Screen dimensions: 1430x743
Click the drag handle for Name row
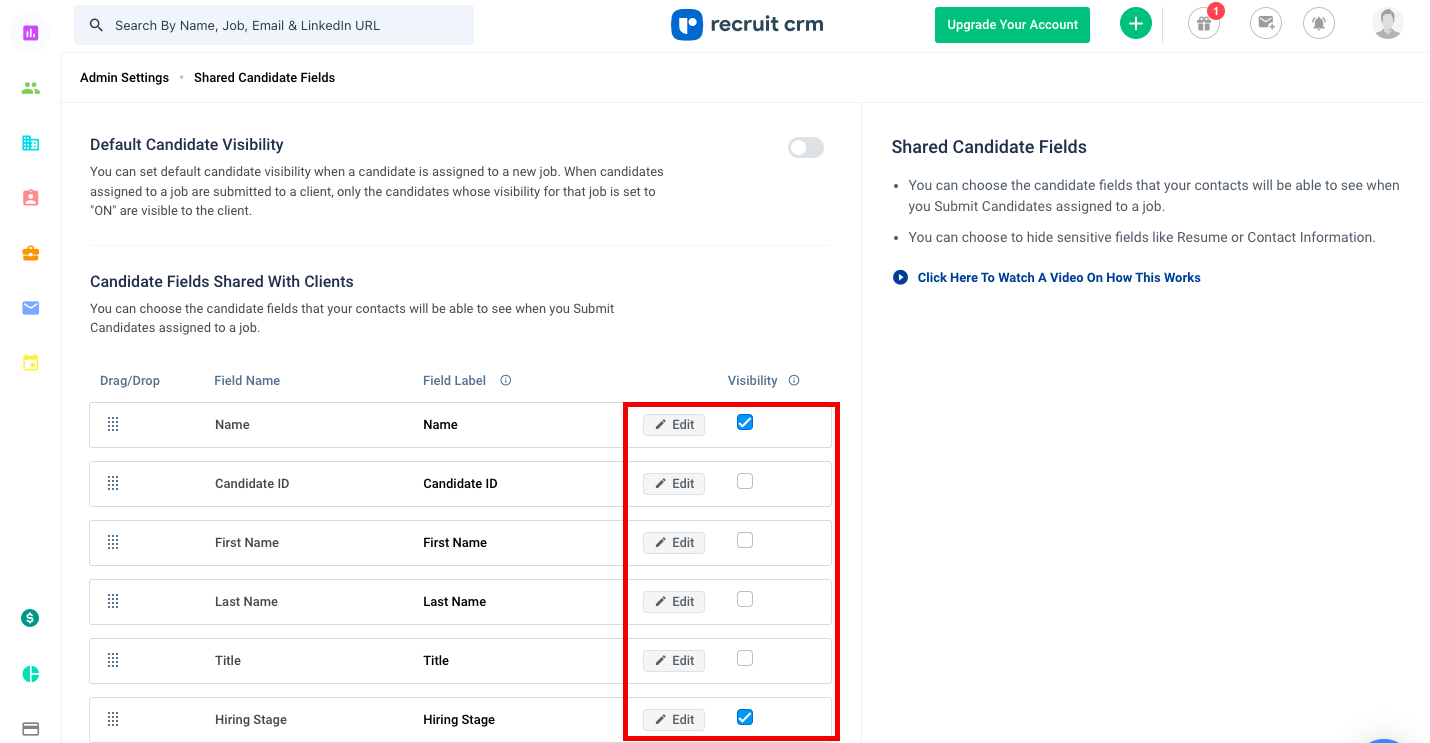pos(113,425)
